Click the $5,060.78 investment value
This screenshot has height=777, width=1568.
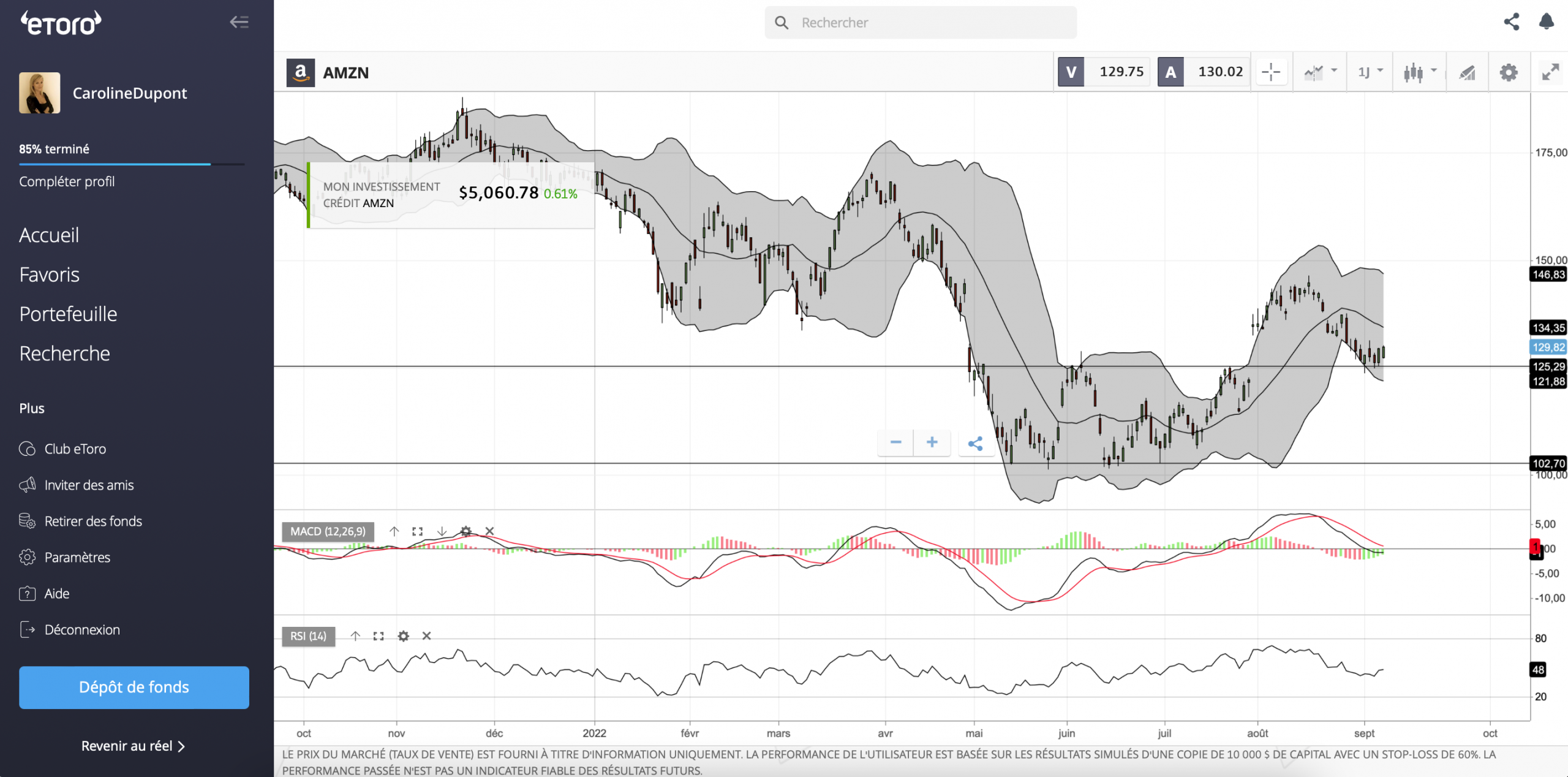(x=499, y=192)
